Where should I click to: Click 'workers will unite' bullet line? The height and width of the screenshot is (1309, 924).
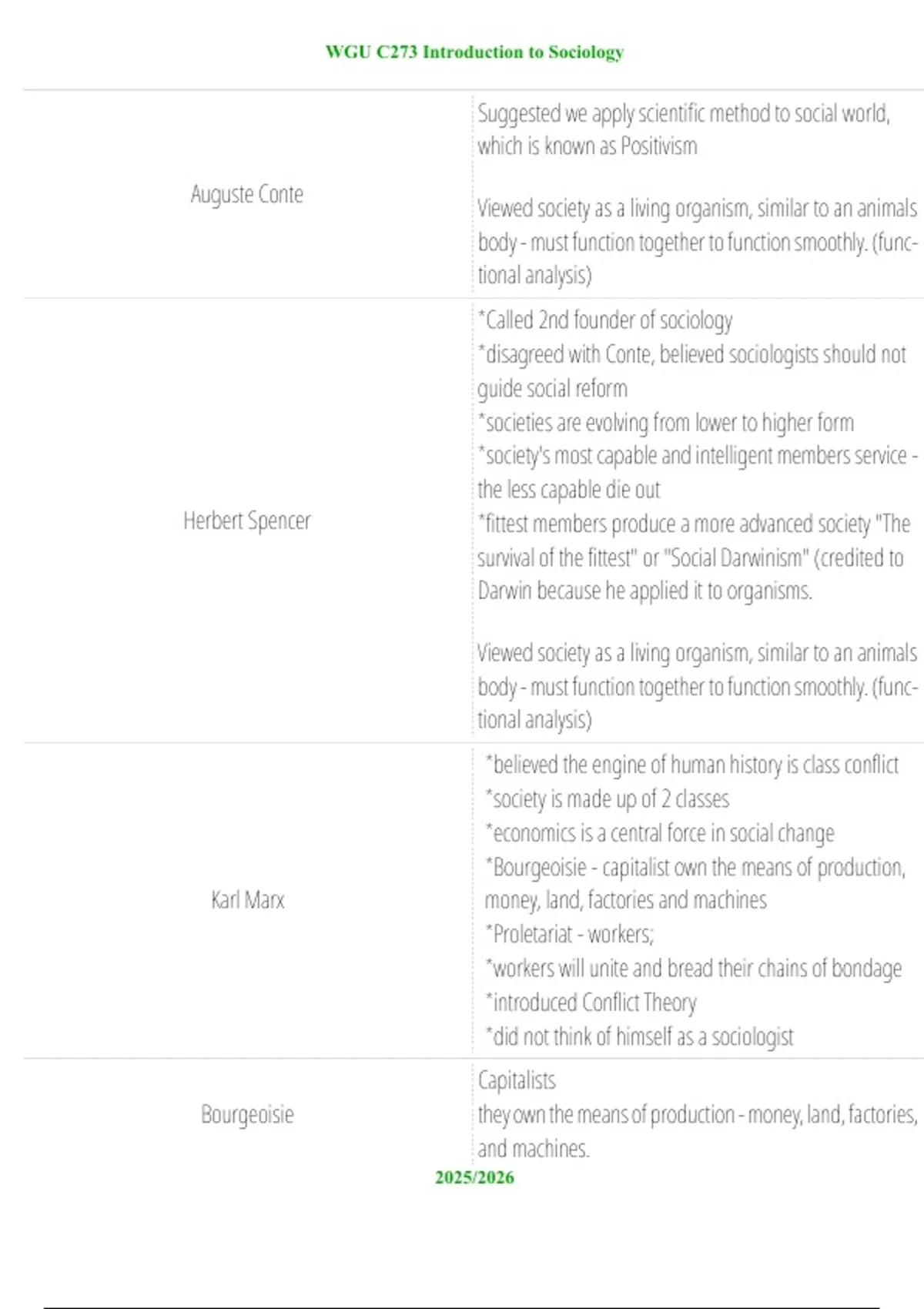click(693, 969)
